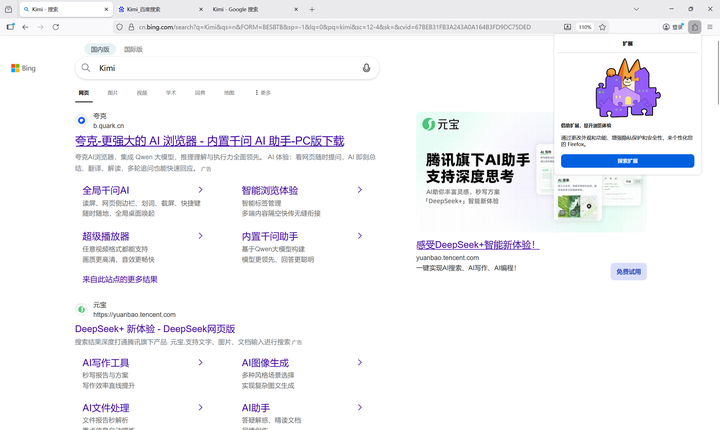Image resolution: width=720 pixels, height=430 pixels.
Task: Open the 超级播放器 sublink
Action: pos(106,236)
